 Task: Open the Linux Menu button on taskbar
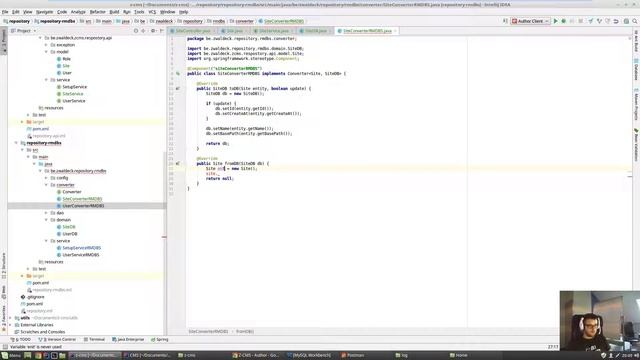tap(11, 356)
